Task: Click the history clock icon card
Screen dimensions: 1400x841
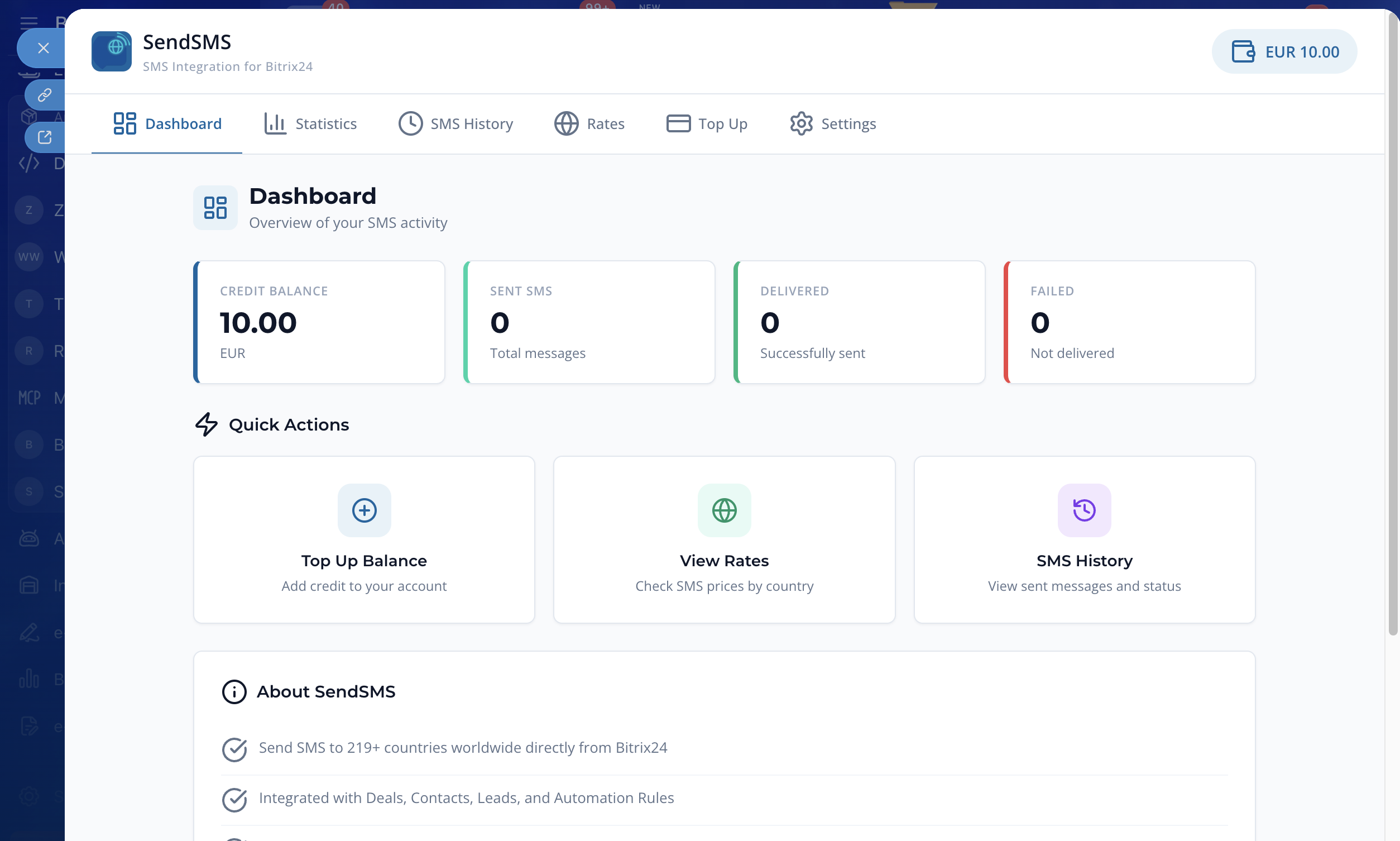Action: (x=1084, y=510)
